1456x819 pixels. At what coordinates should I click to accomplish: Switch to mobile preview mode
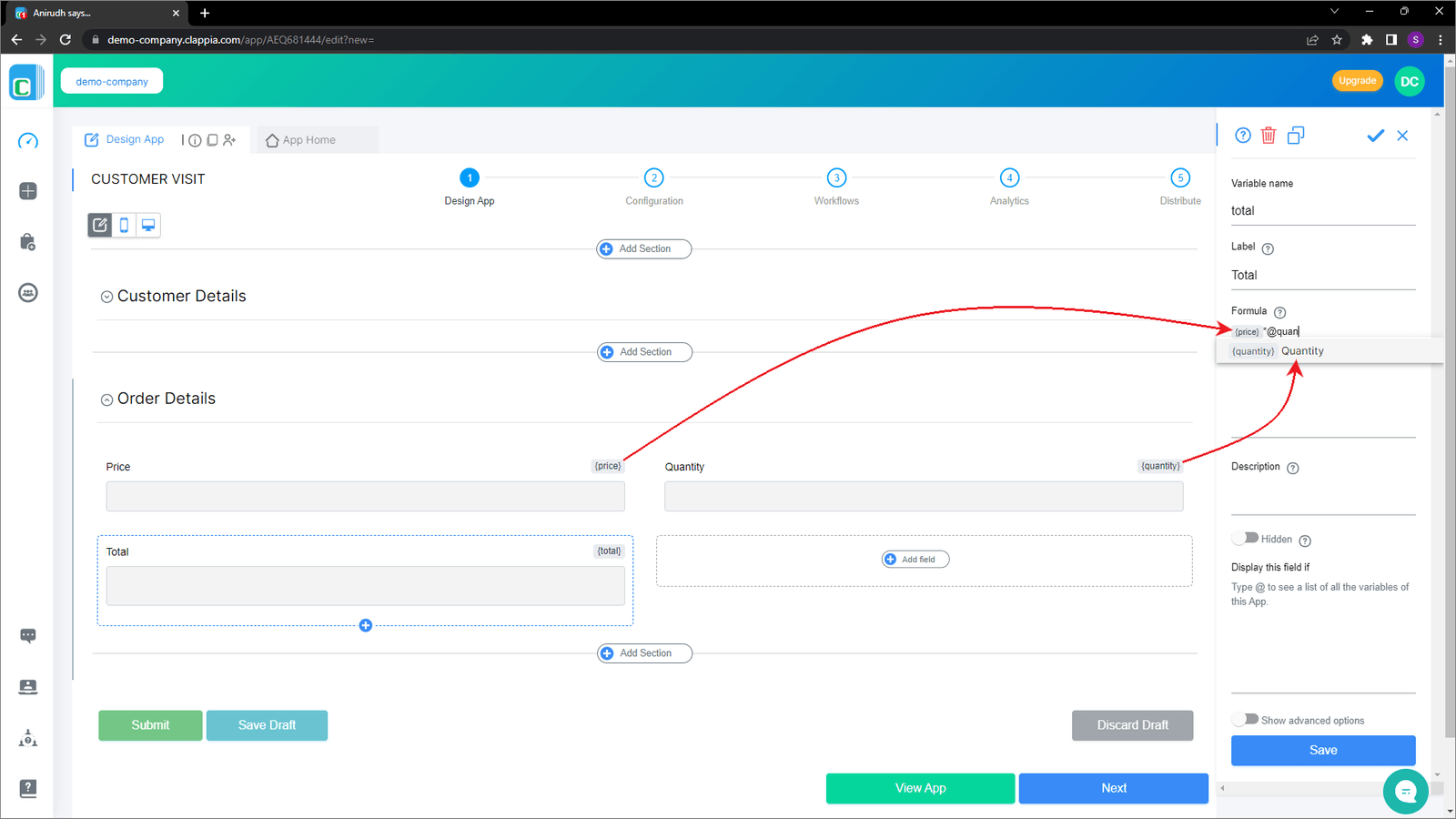(124, 225)
